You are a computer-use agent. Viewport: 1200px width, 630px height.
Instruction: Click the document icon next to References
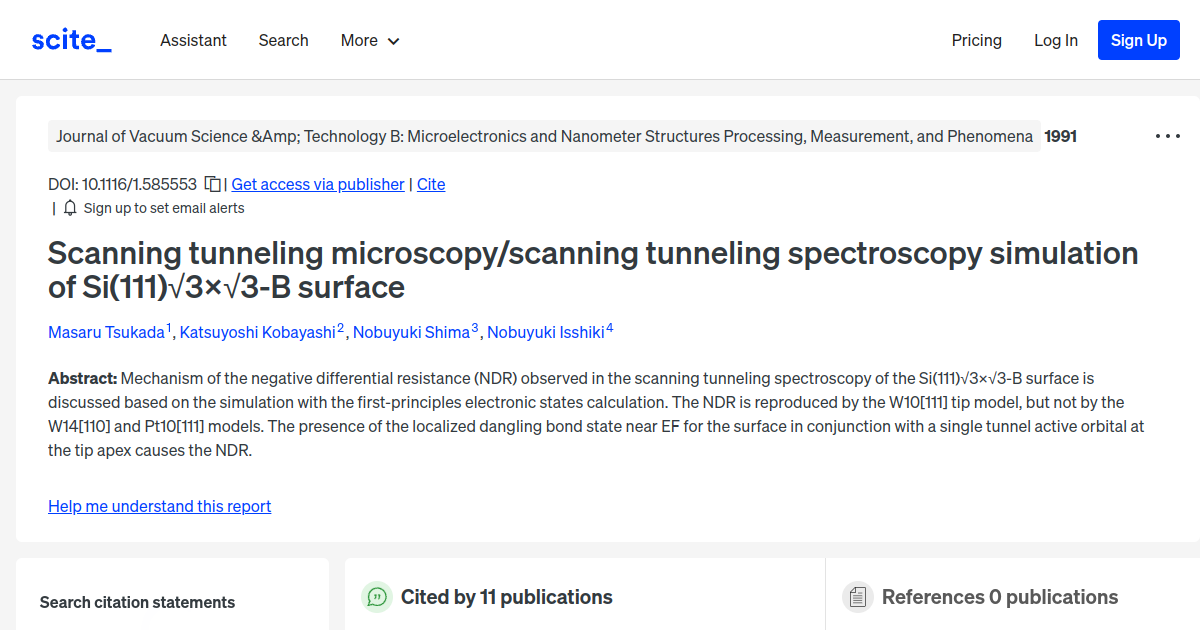(858, 596)
